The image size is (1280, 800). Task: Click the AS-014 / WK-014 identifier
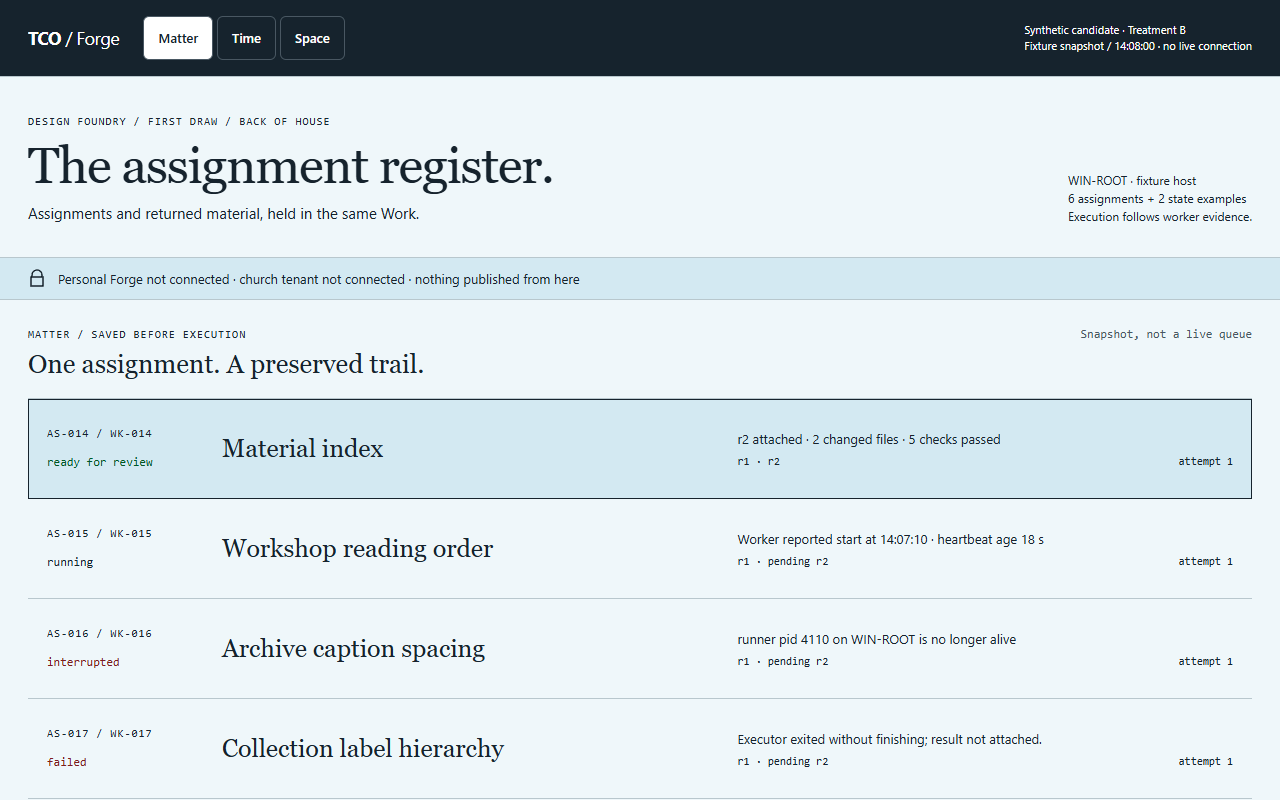pyautogui.click(x=99, y=434)
